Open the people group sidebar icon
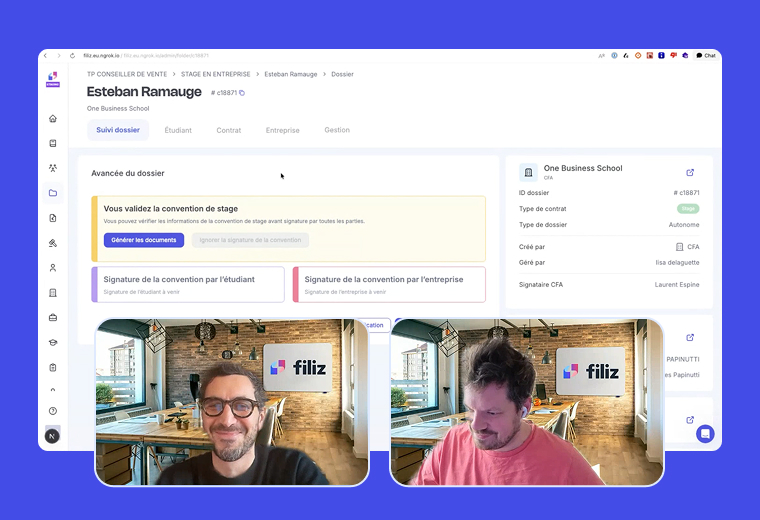760x520 pixels. point(53,168)
